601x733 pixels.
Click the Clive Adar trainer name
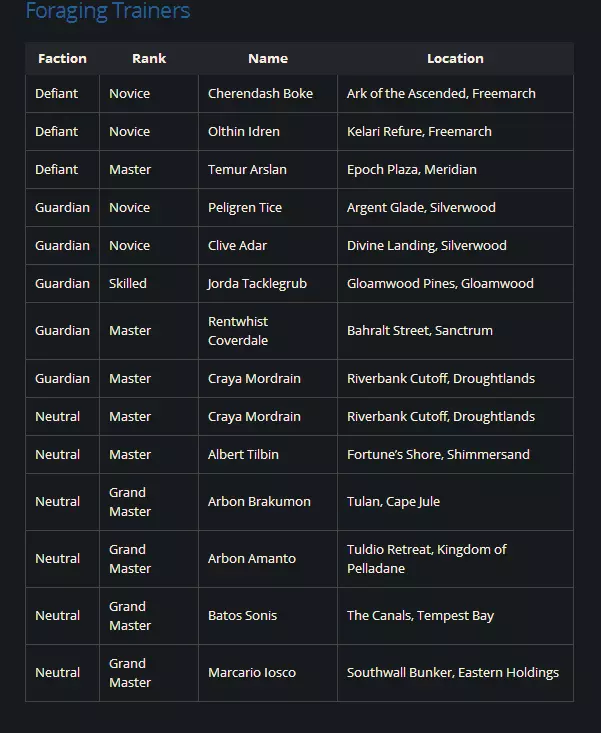click(237, 246)
